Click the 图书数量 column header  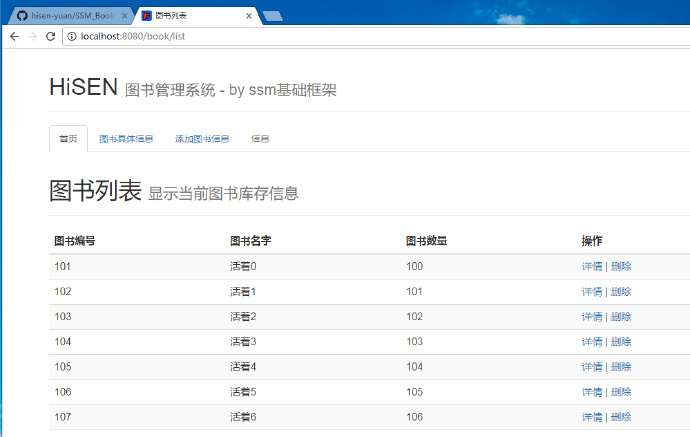(x=426, y=241)
